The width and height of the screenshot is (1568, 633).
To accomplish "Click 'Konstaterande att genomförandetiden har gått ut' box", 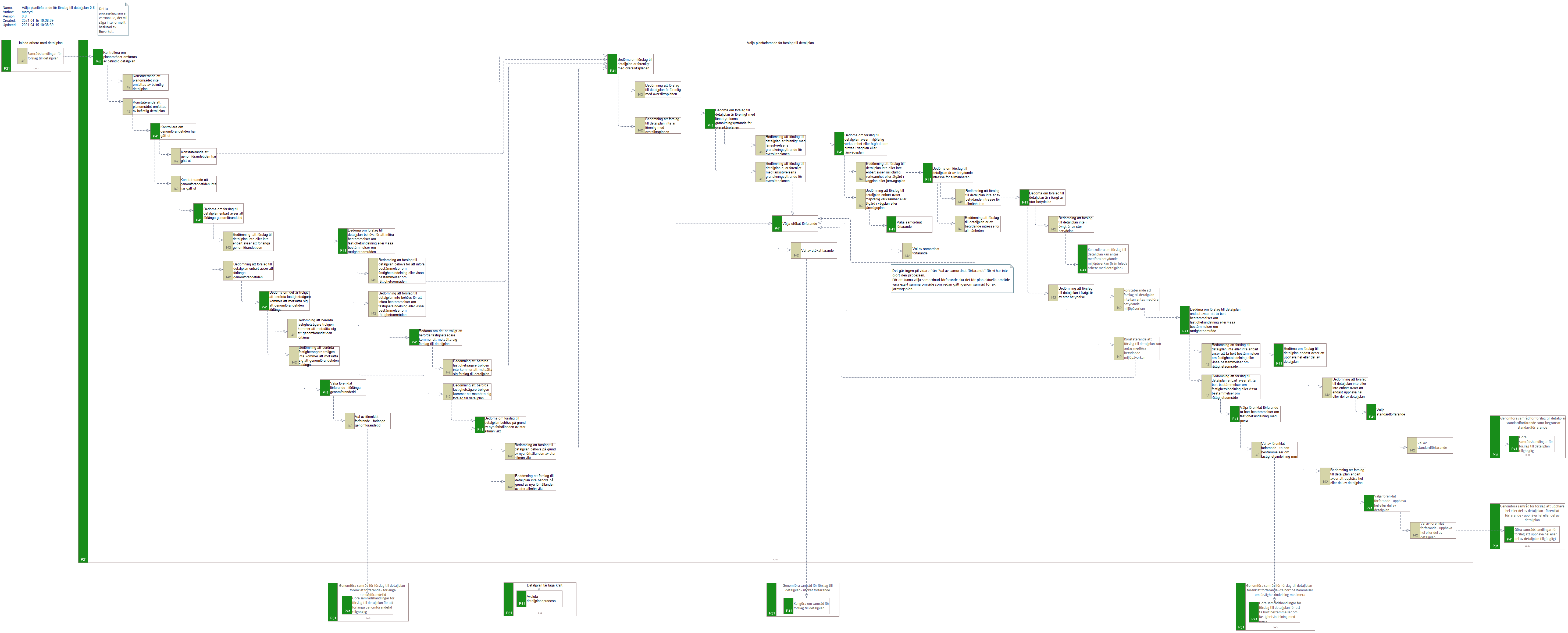I will (198, 157).
